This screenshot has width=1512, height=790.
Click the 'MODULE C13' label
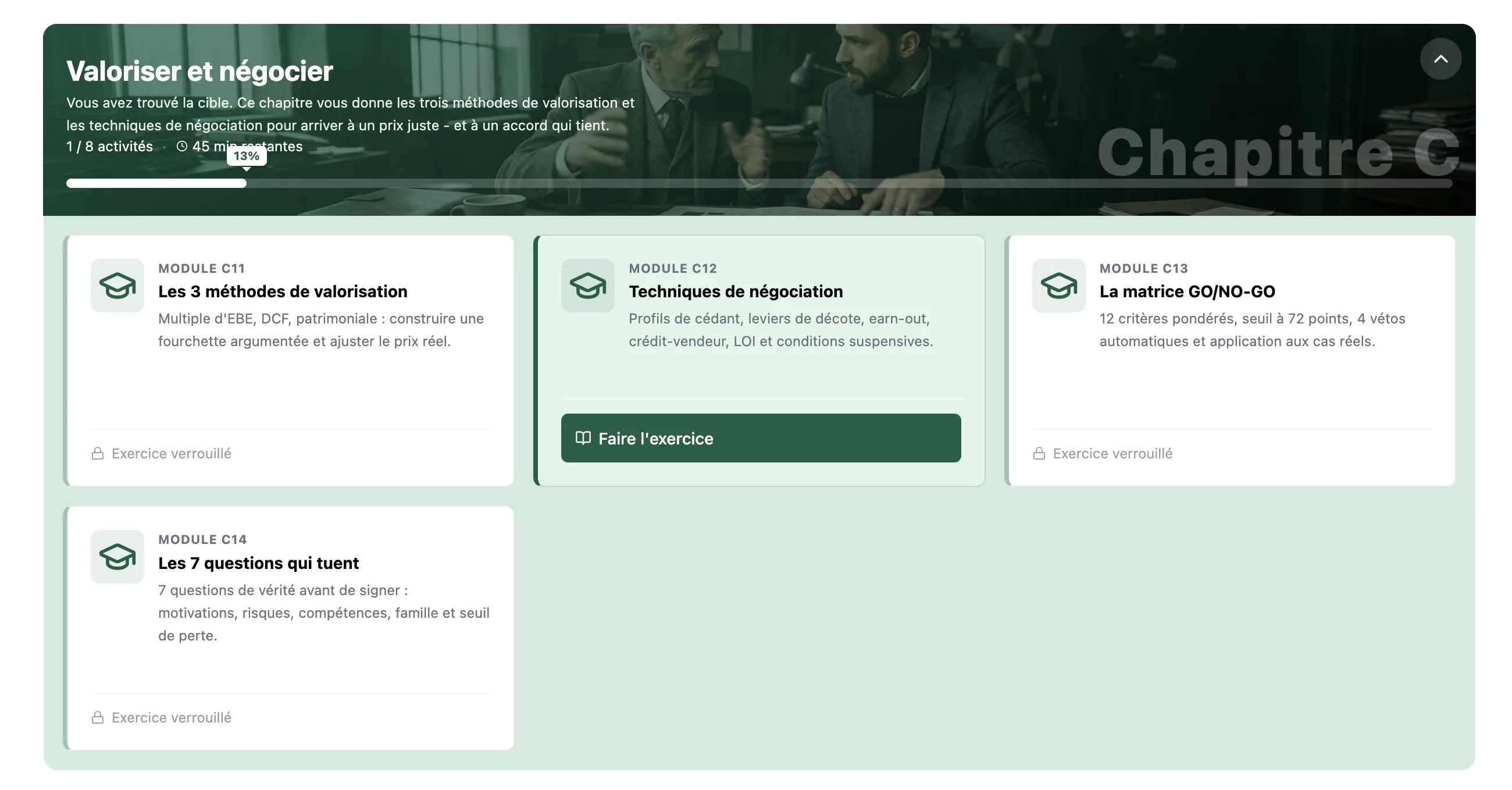(1143, 268)
